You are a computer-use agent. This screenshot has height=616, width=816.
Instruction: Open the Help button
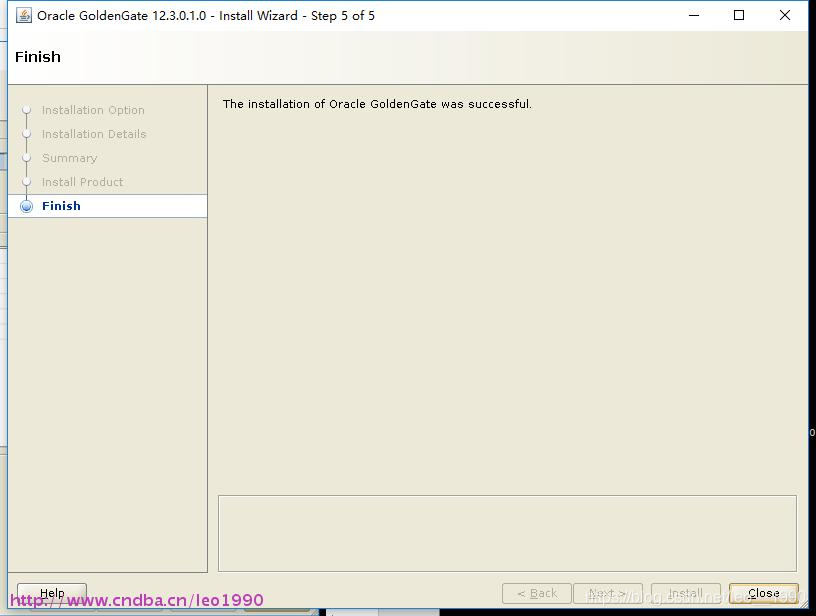pos(52,593)
